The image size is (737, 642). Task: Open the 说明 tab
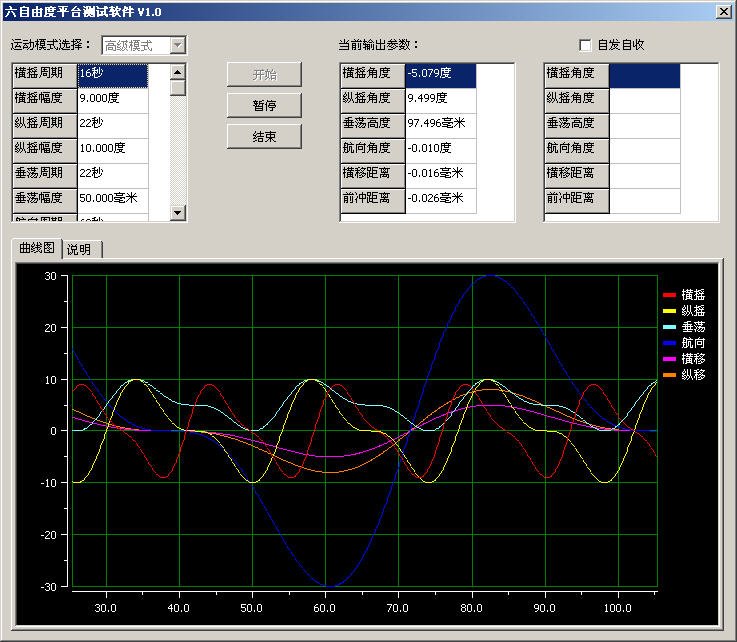[x=79, y=249]
